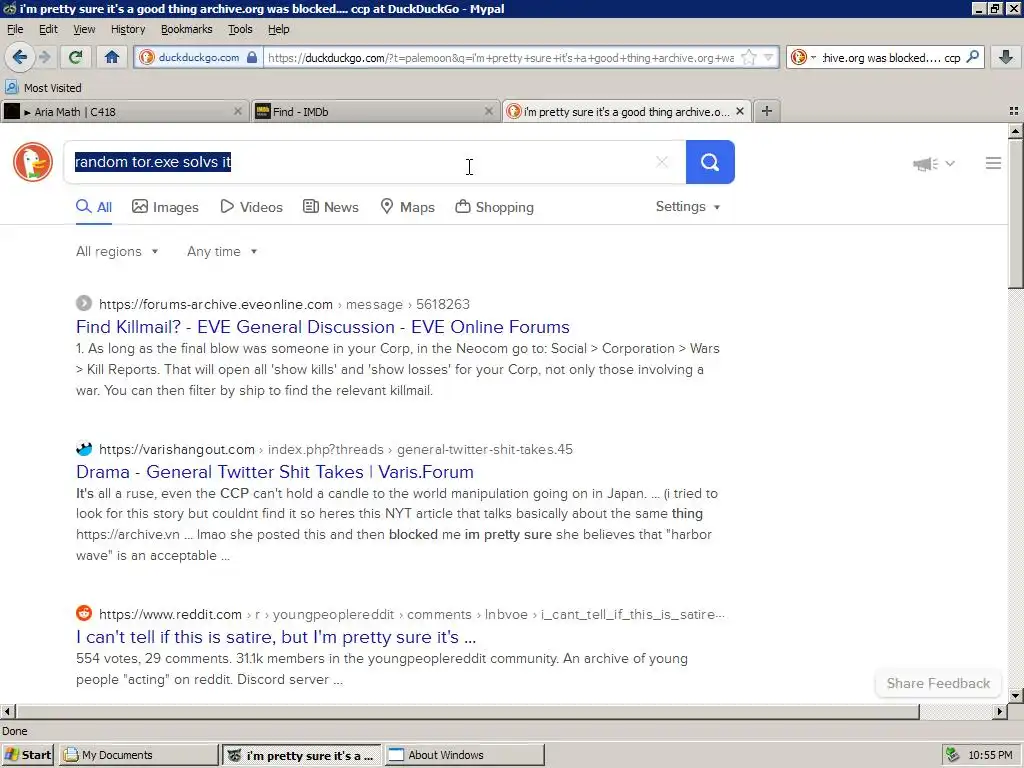Click the DuckDuckGo duck logo
Image resolution: width=1024 pixels, height=768 pixels.
(33, 162)
